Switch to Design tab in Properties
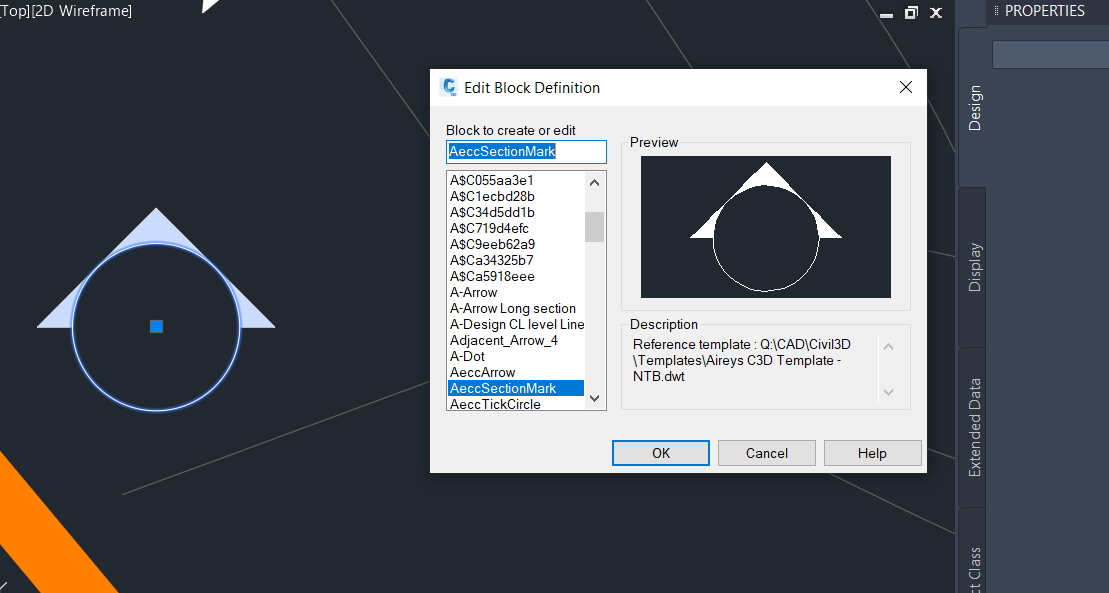Viewport: 1109px width, 593px height. tap(975, 108)
